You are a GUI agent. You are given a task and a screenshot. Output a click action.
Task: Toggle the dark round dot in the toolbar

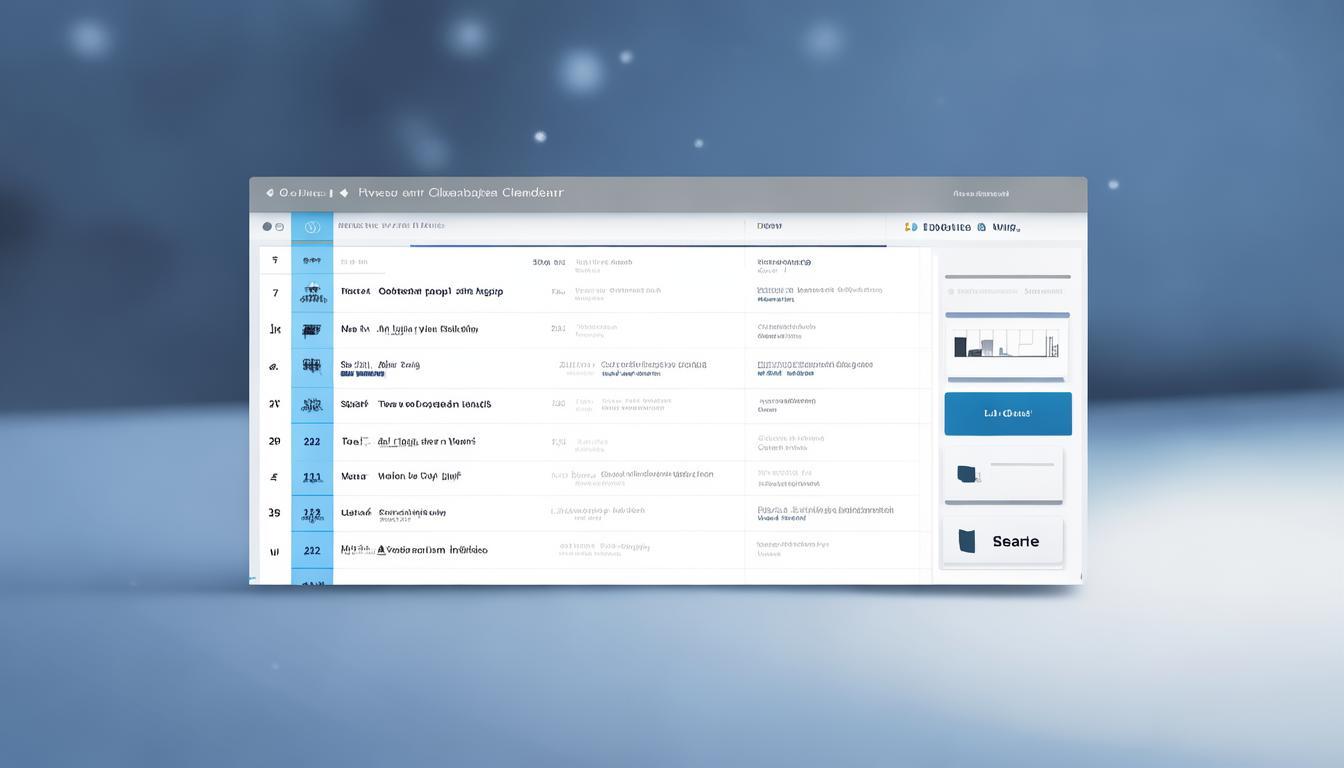(x=267, y=227)
